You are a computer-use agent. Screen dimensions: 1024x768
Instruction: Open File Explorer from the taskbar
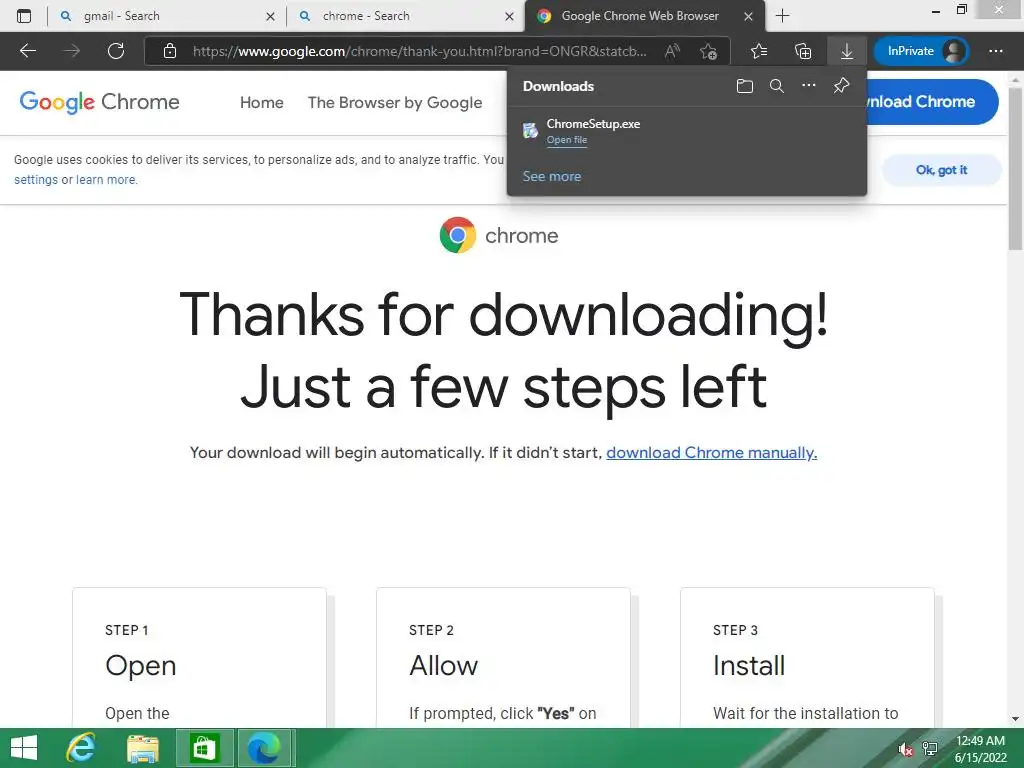(x=142, y=748)
